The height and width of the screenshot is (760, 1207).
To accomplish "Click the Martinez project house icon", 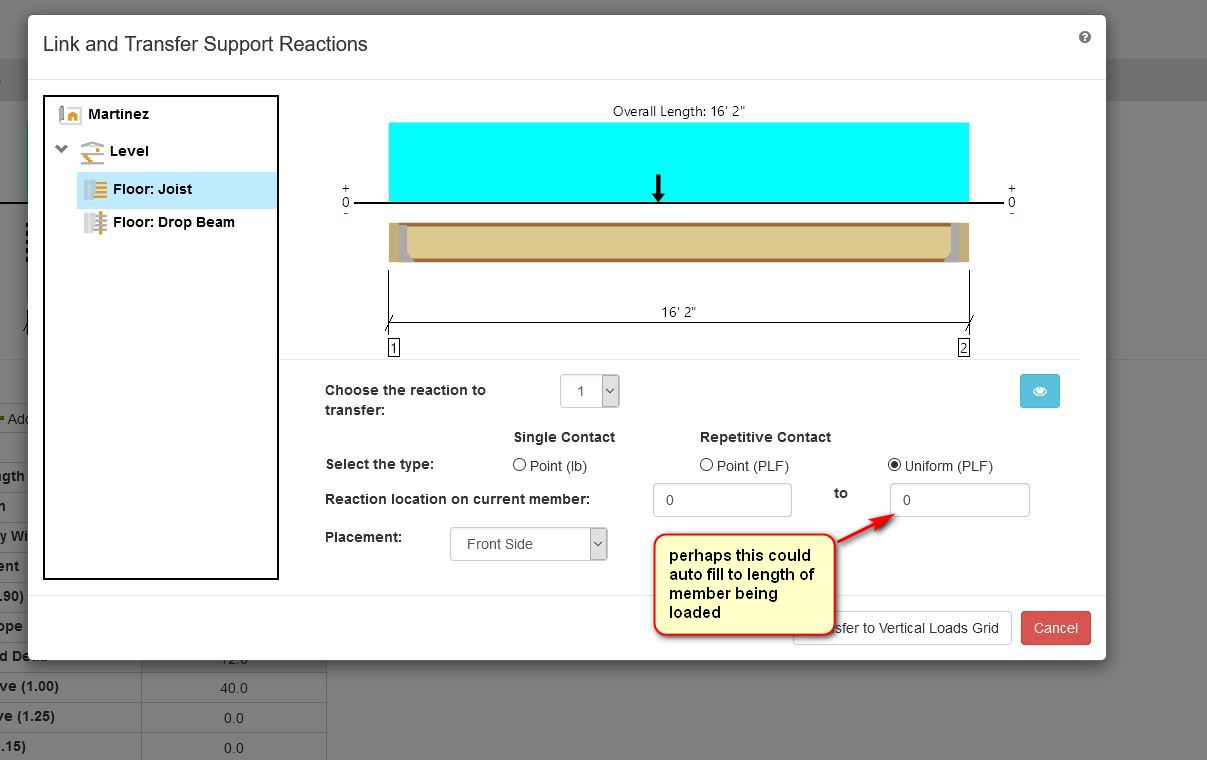I will click(70, 115).
